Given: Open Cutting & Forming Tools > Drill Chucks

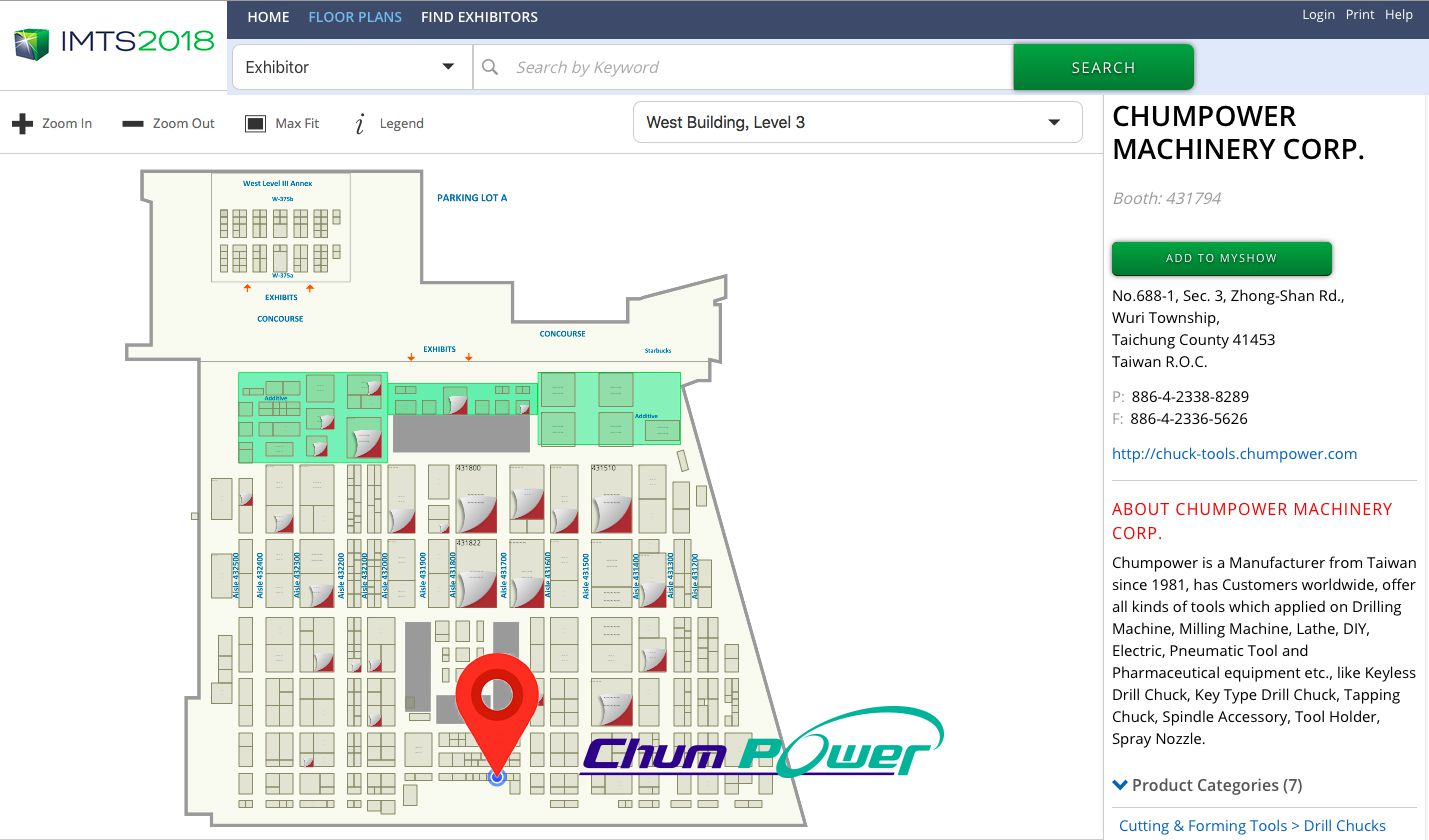Looking at the screenshot, I should [1252, 825].
